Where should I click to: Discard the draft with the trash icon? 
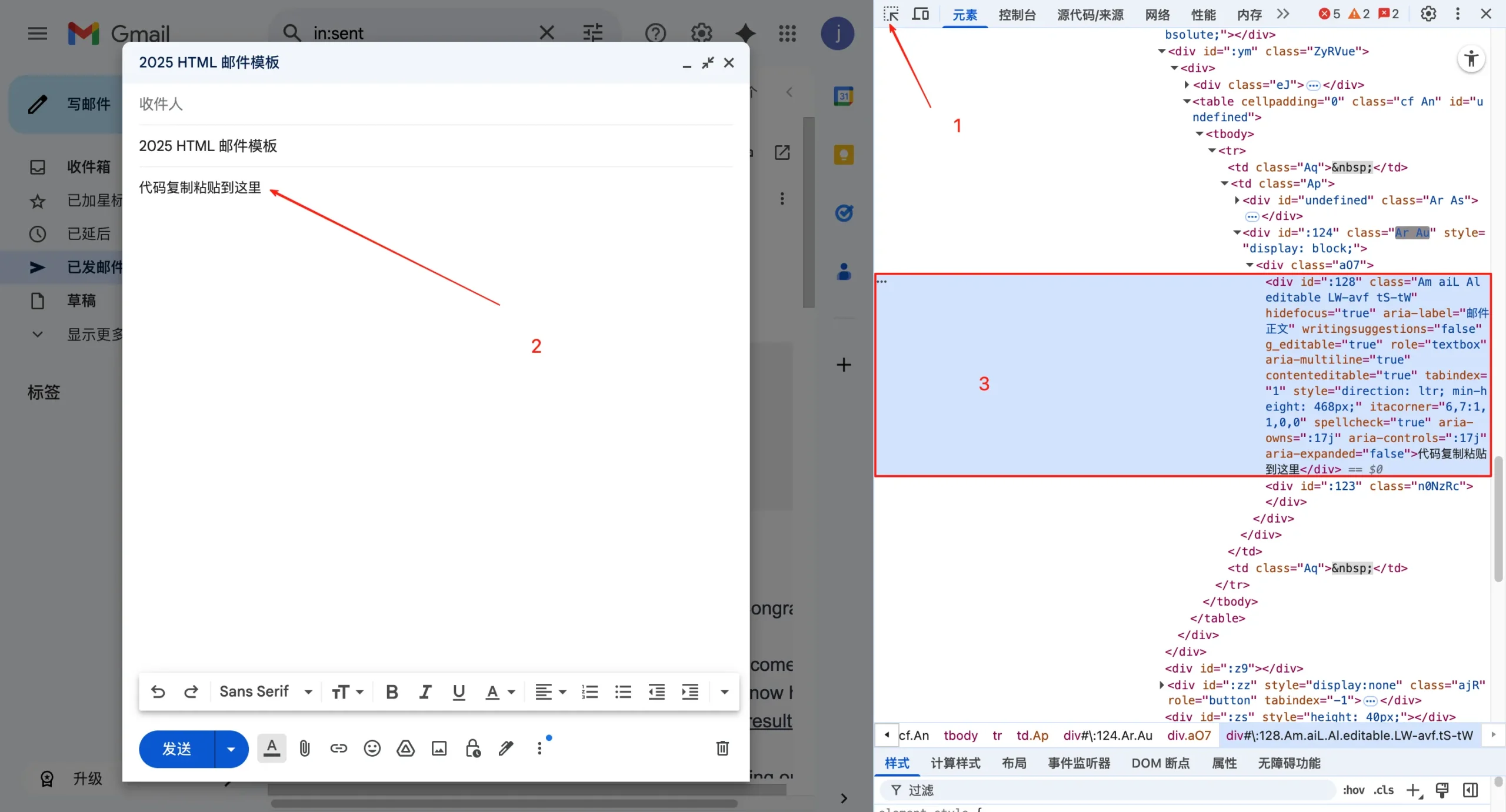[x=722, y=748]
